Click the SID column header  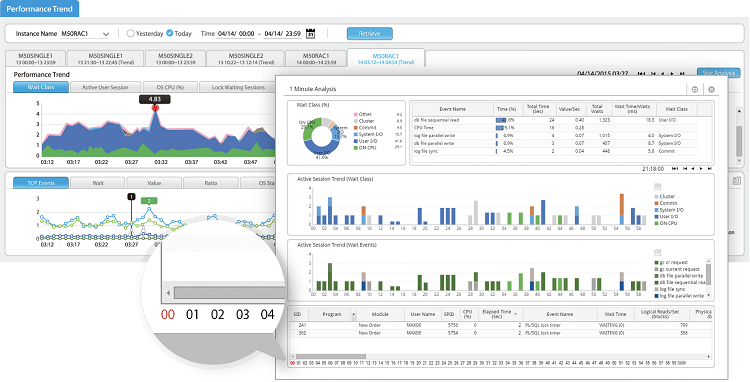point(297,314)
